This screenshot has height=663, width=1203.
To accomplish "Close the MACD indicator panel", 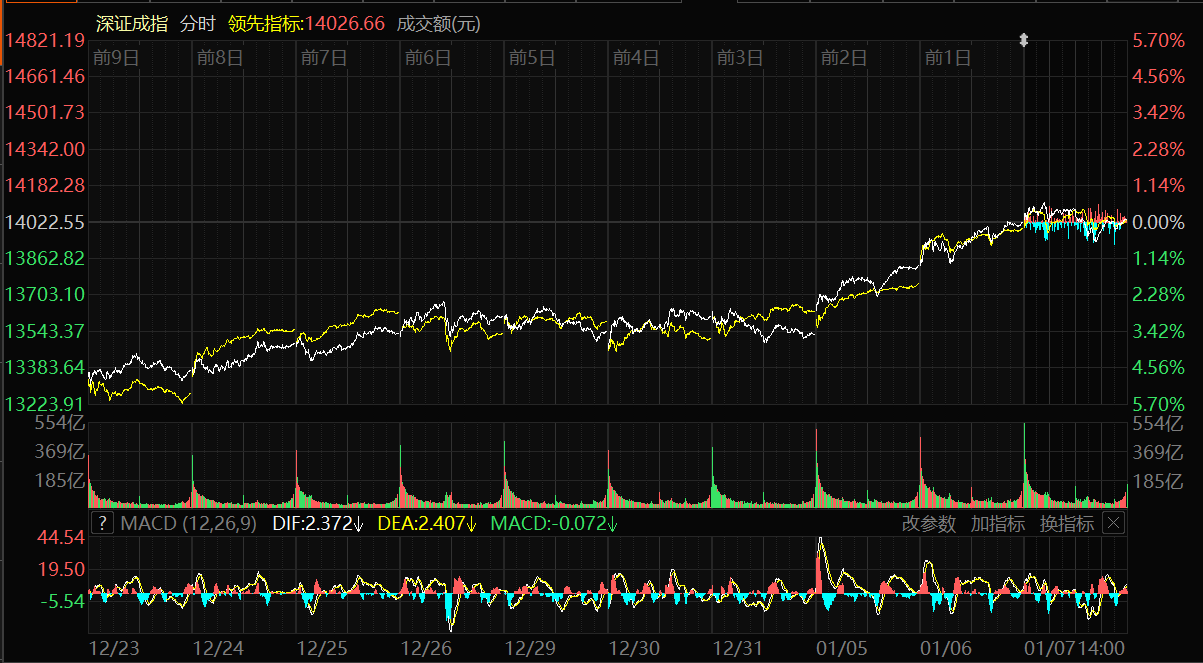I will 1113,523.
